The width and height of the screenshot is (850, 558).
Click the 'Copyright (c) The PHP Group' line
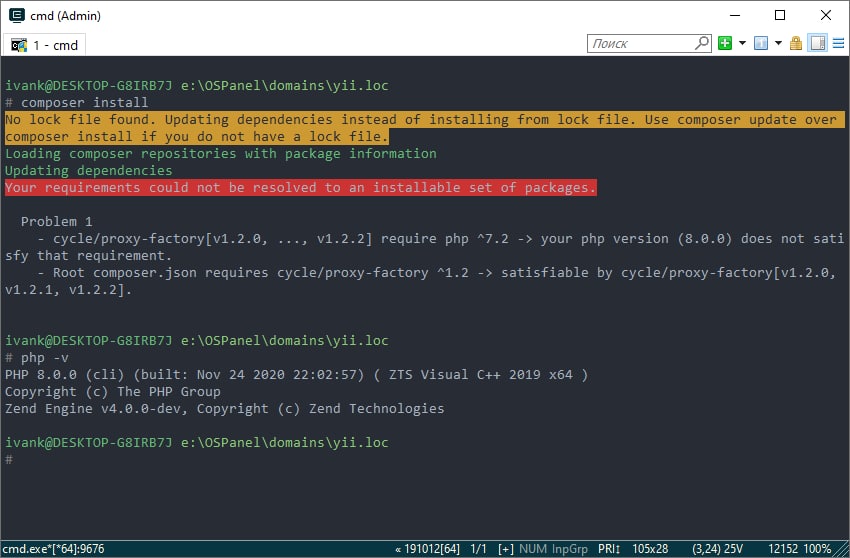(113, 392)
